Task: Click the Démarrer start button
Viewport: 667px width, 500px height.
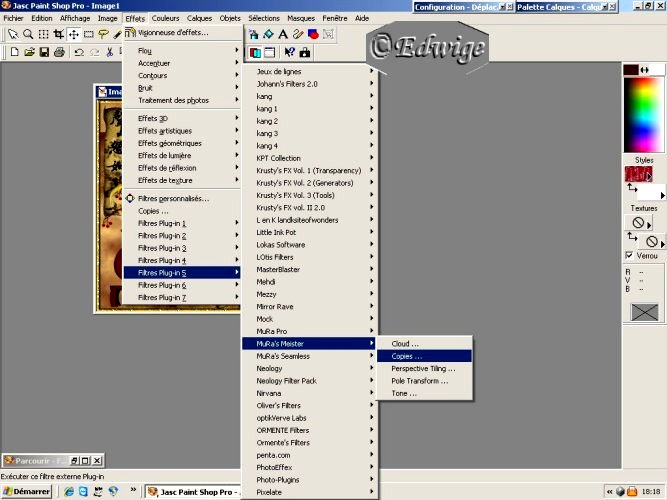Action: (26, 491)
